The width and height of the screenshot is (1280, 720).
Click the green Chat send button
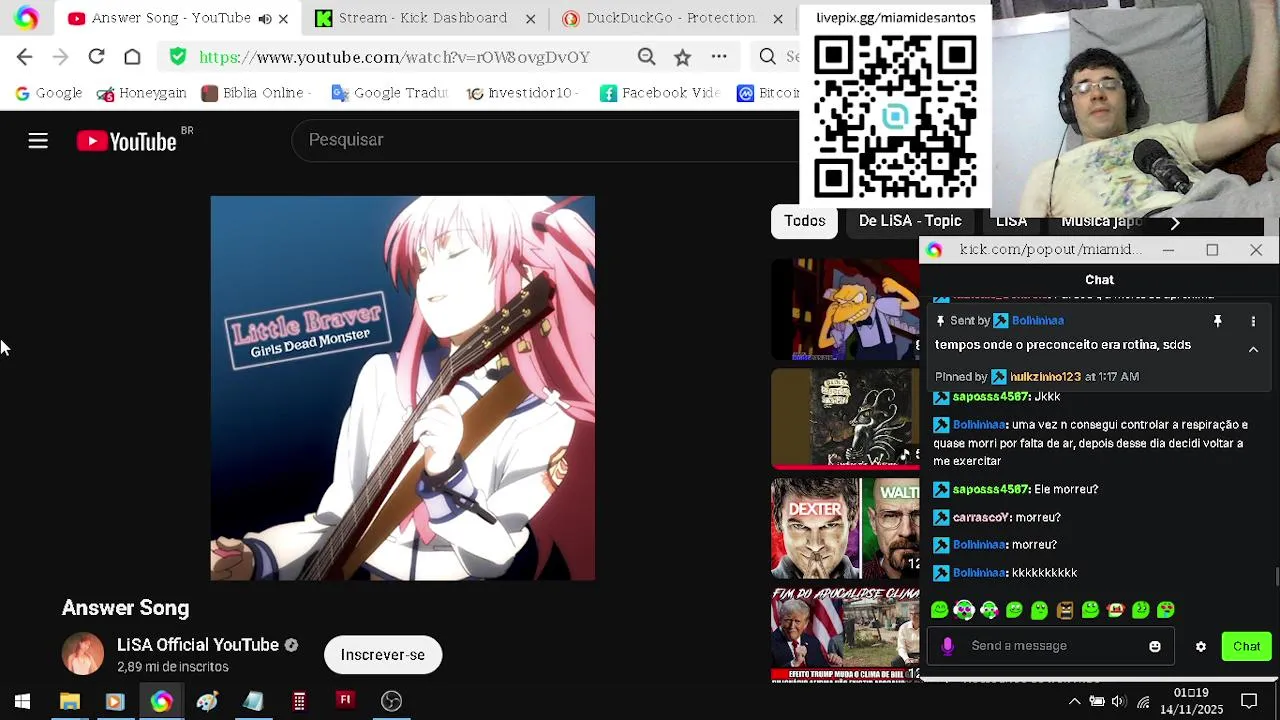(x=1246, y=647)
